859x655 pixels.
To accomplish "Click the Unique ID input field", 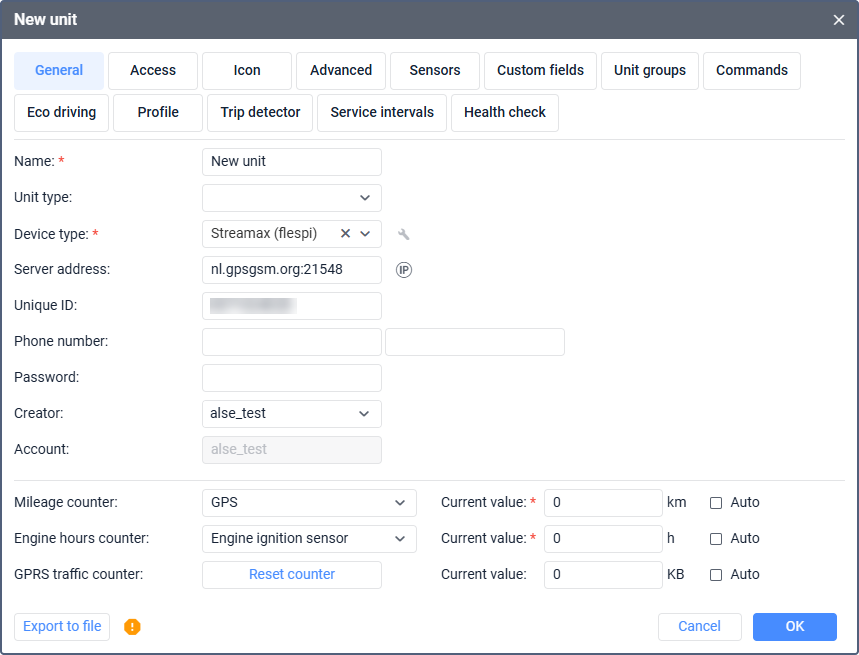I will tap(292, 306).
